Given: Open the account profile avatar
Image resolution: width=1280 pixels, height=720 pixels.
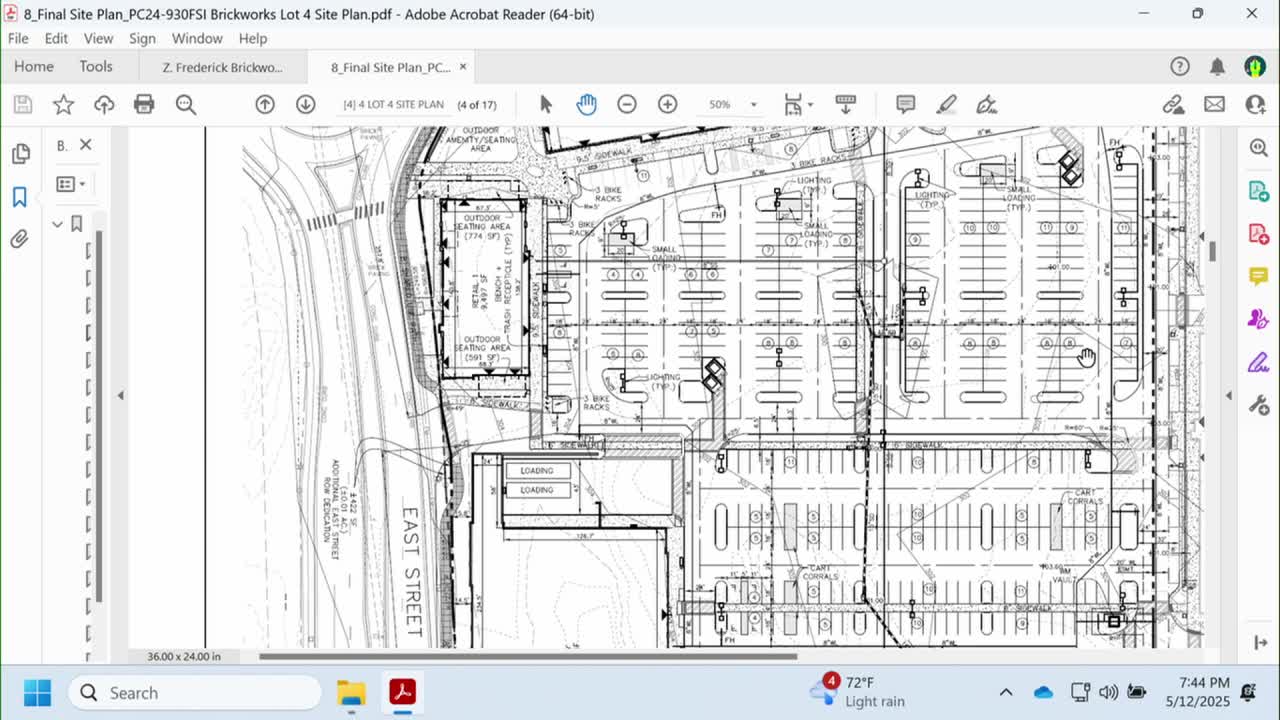Looking at the screenshot, I should click(1255, 67).
